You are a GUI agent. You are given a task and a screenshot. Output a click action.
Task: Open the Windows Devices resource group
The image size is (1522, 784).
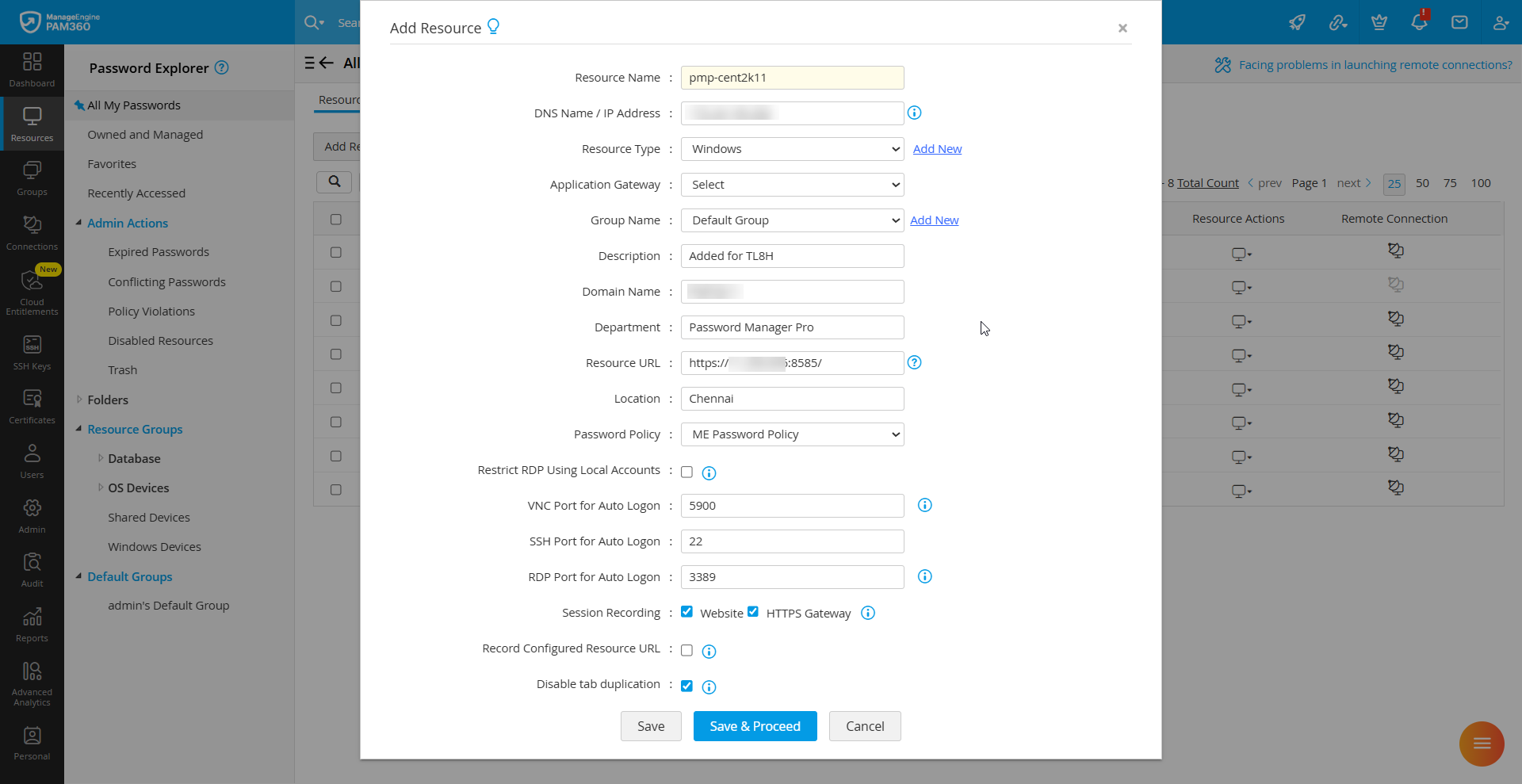155,547
